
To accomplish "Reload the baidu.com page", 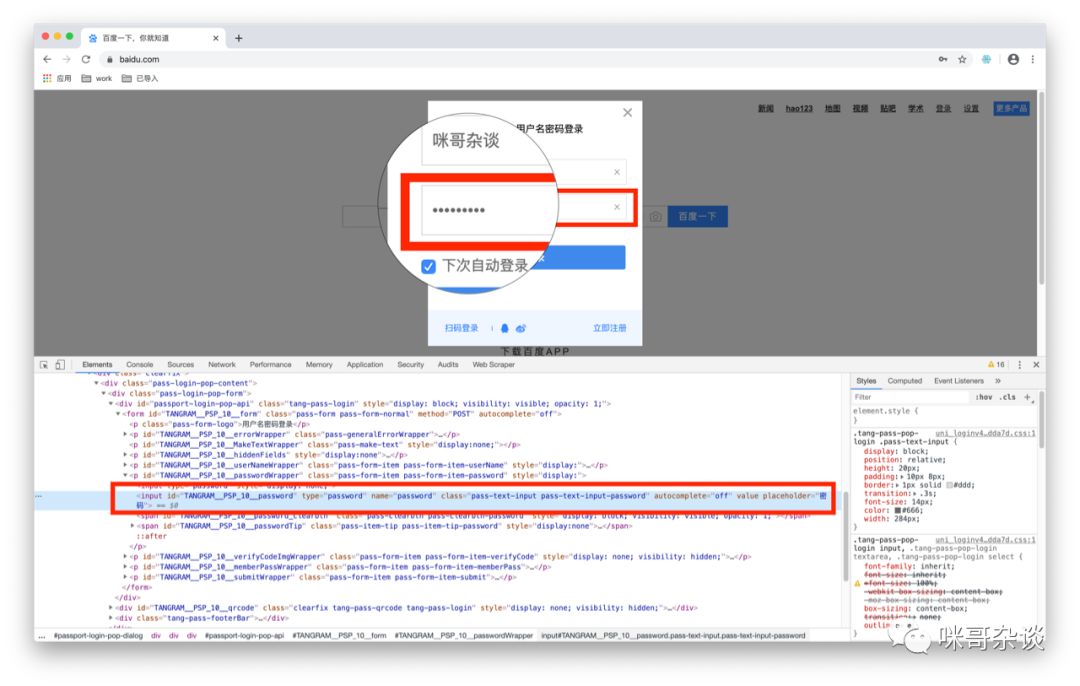I will coord(86,59).
